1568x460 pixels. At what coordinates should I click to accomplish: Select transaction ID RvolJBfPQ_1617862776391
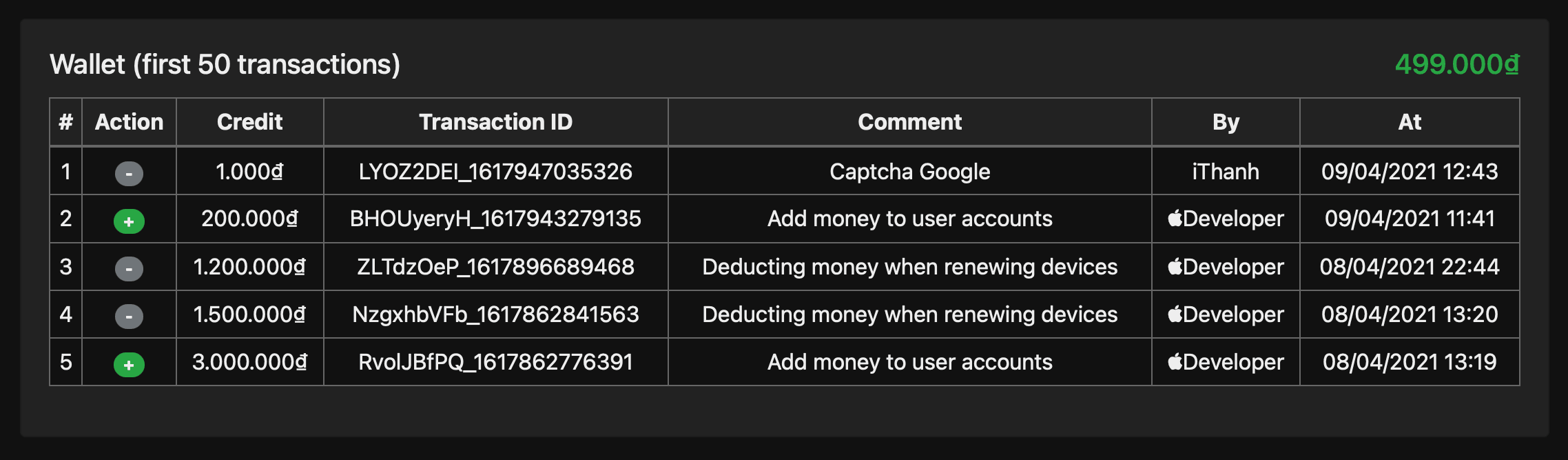(x=495, y=362)
